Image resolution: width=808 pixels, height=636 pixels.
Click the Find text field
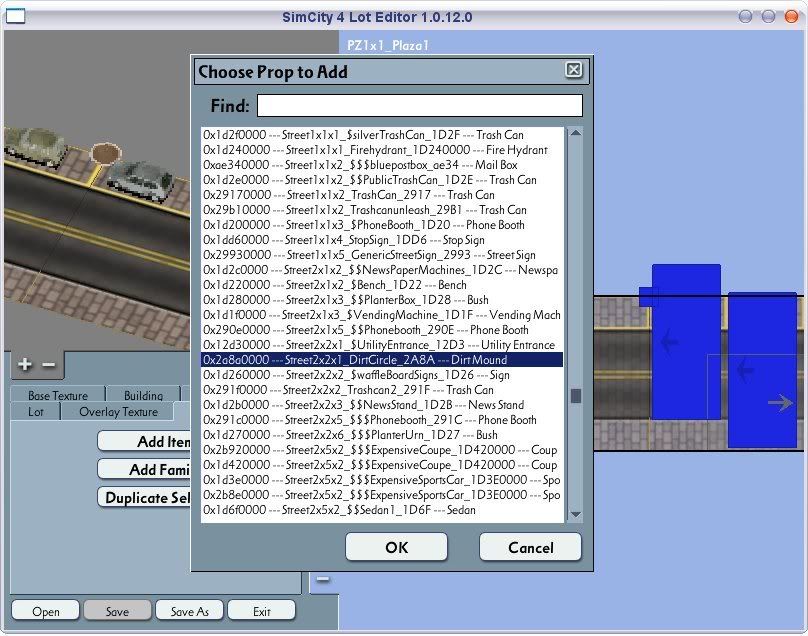419,105
